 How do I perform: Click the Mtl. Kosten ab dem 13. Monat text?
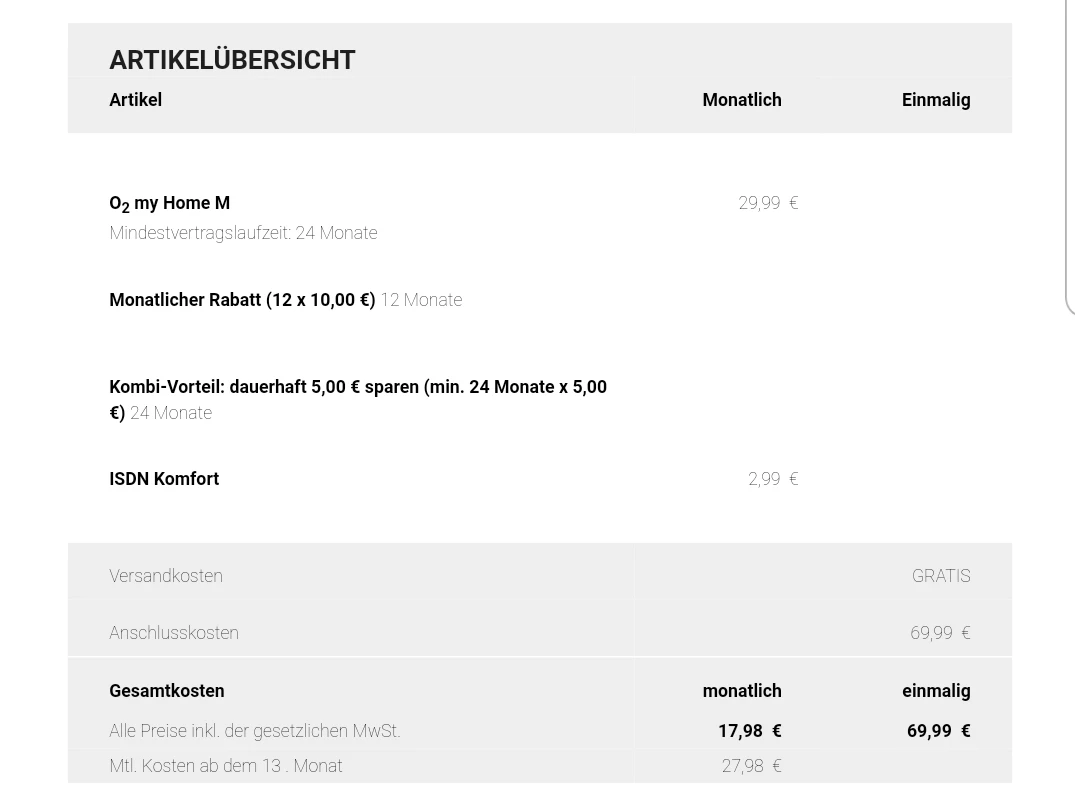pos(226,766)
